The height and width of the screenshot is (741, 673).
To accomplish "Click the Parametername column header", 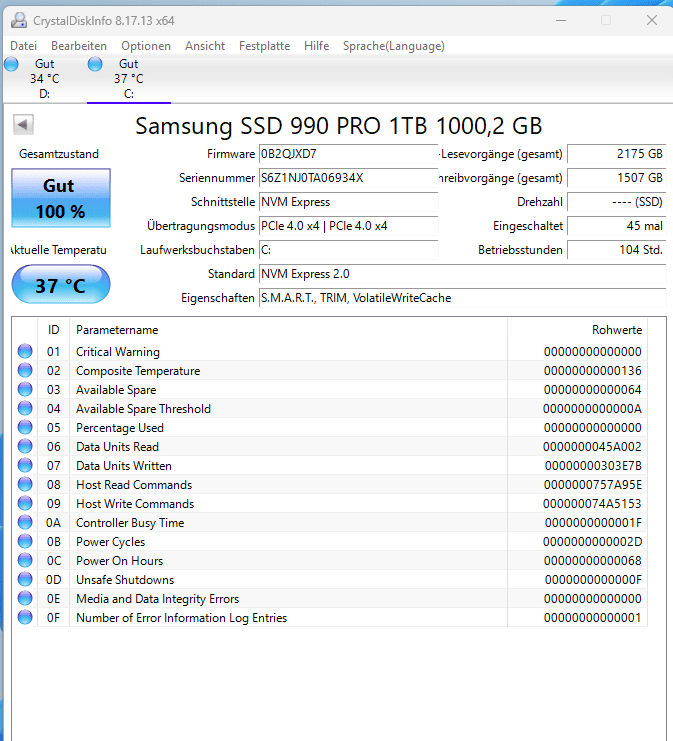I will (288, 329).
